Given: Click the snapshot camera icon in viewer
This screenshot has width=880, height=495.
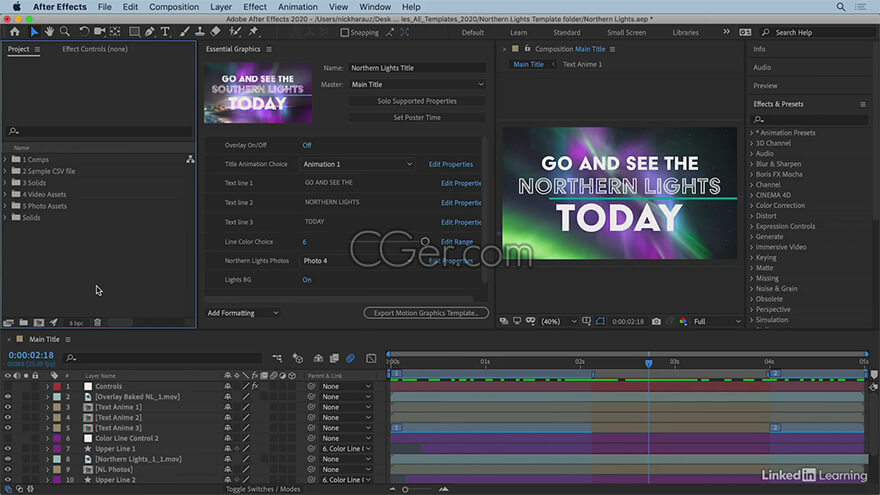Looking at the screenshot, I should coord(656,322).
